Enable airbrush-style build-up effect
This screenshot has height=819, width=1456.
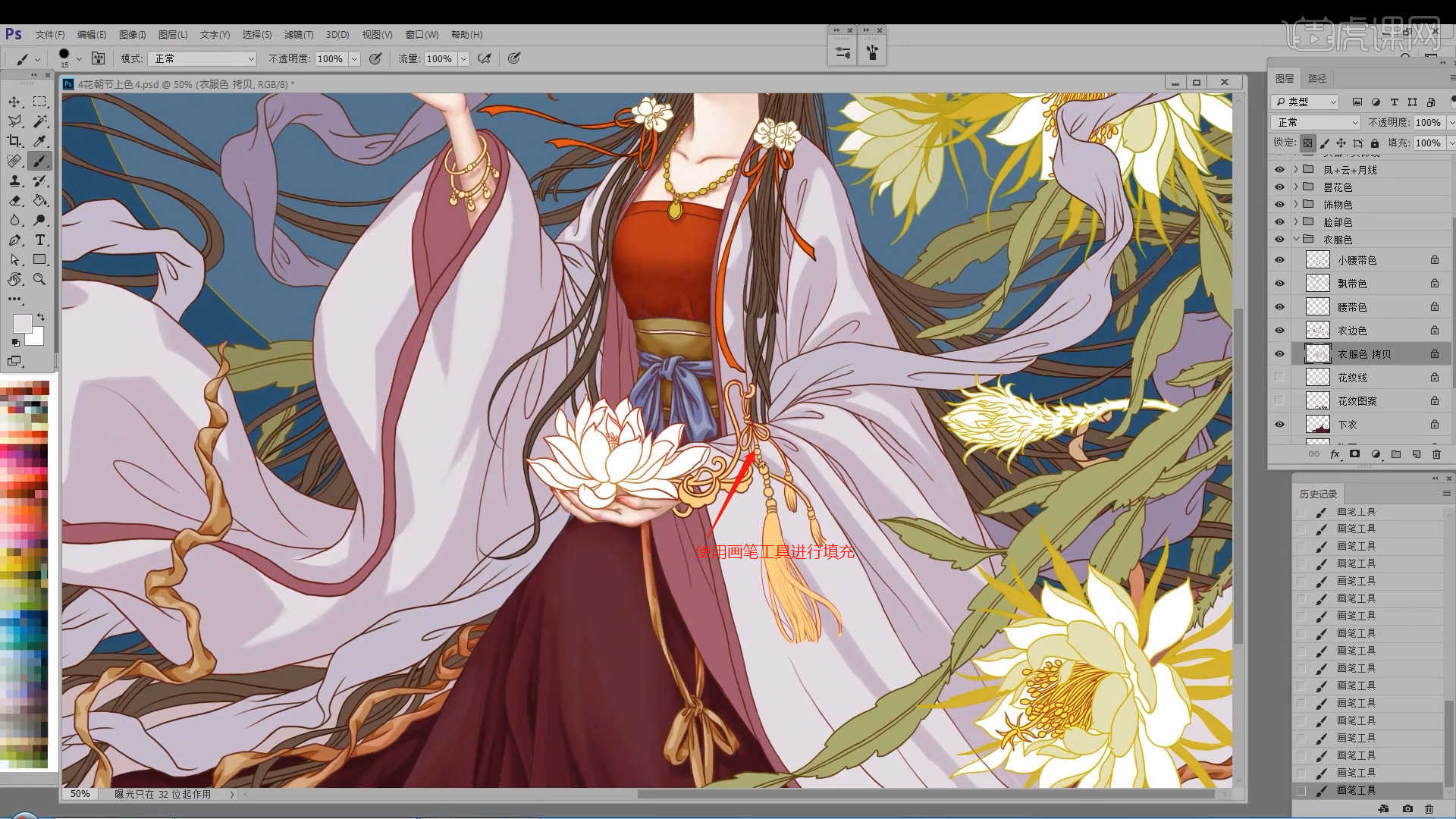tap(485, 58)
